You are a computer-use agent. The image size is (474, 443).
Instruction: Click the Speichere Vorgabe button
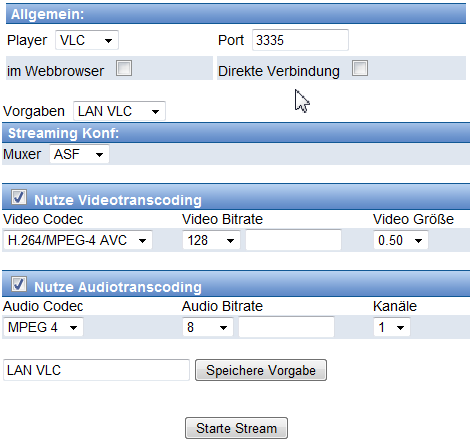click(261, 370)
